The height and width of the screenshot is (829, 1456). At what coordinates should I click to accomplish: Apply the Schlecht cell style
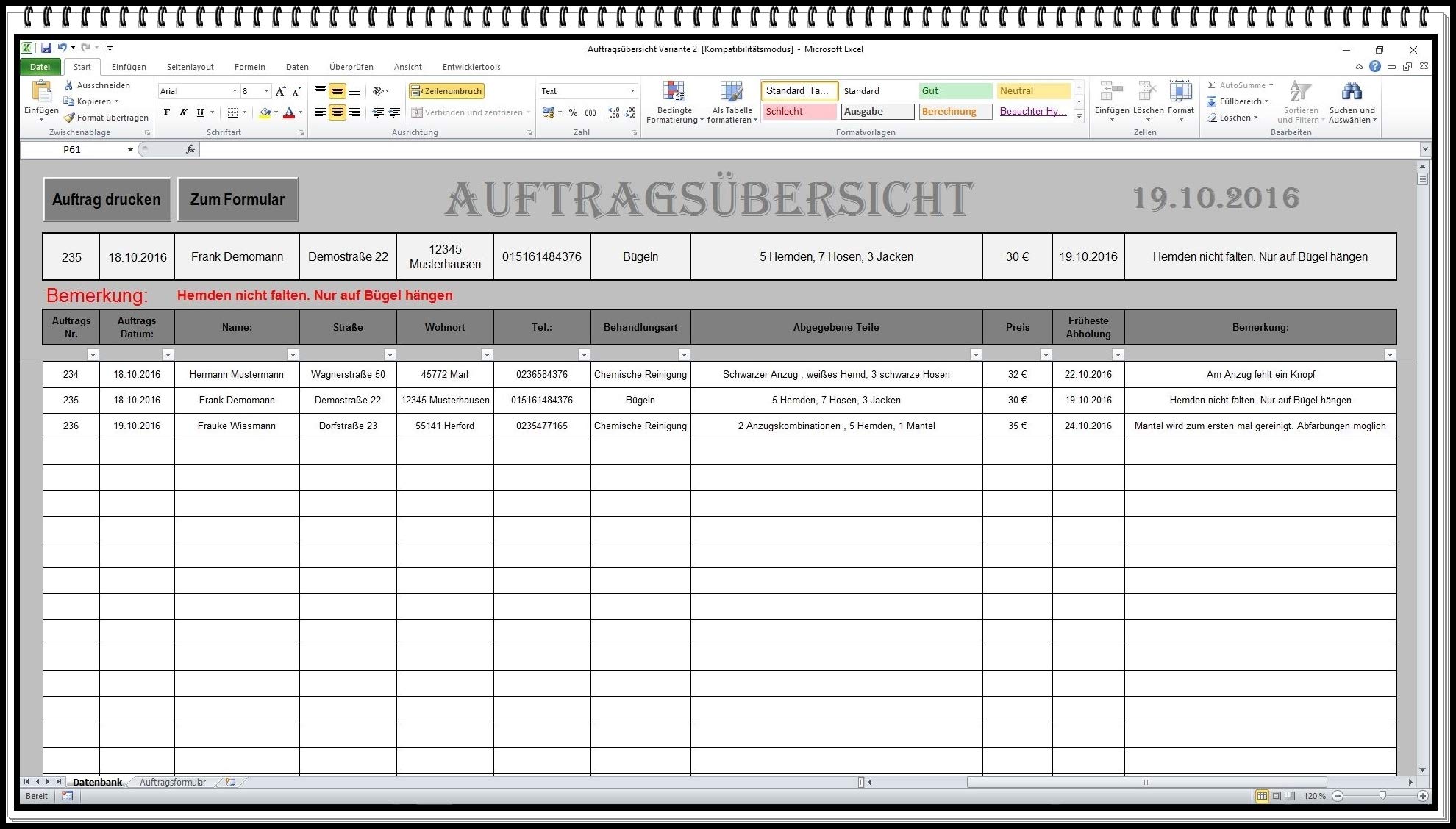pos(799,112)
